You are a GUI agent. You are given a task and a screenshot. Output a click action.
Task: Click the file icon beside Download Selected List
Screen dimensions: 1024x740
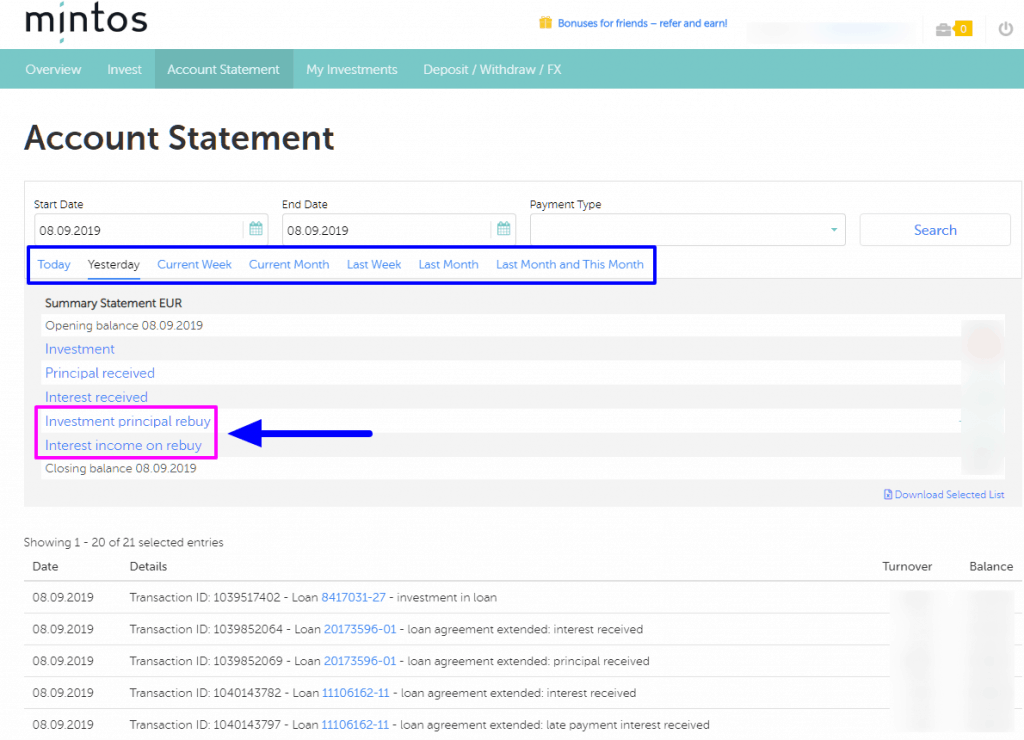(888, 494)
